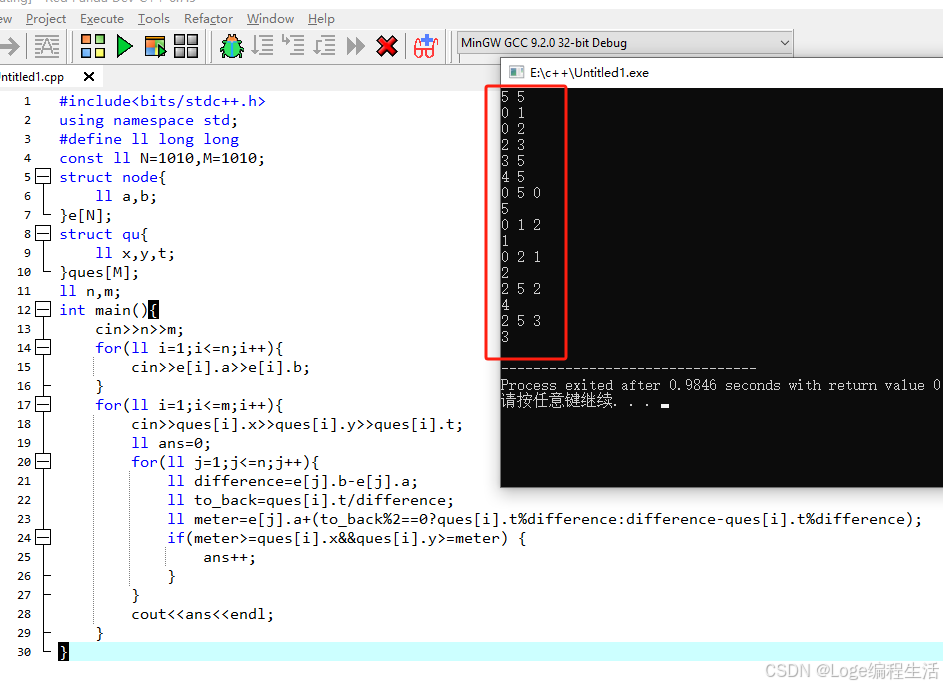Click the 'cin>>e[i].a>>e[i].b;' line
943x686 pixels.
(x=221, y=367)
